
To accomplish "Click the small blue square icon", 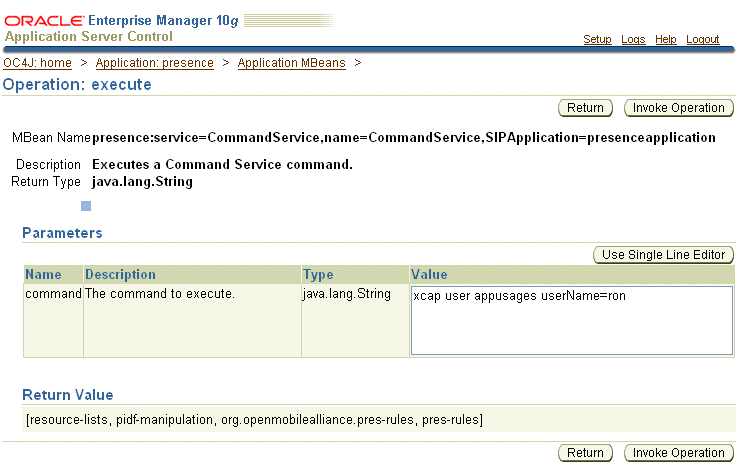I will (x=86, y=206).
